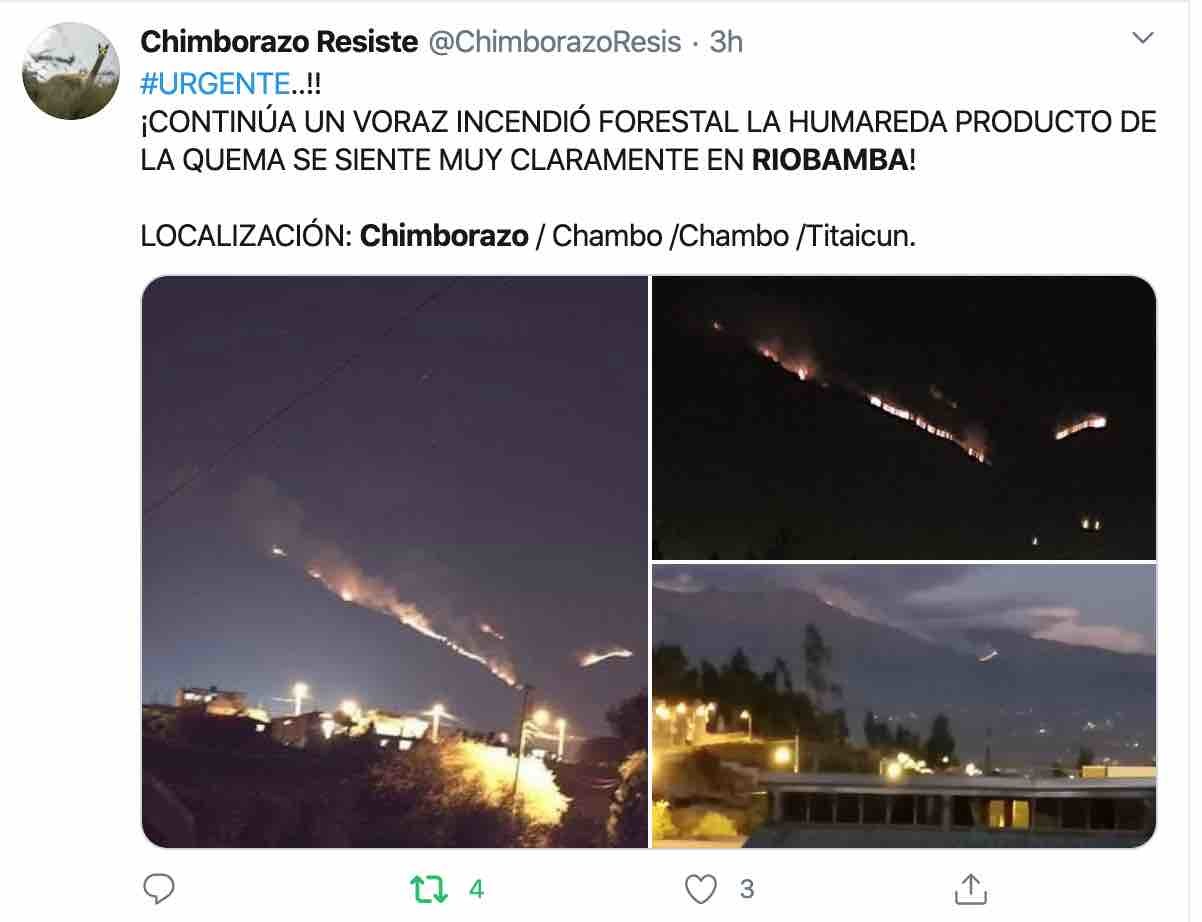Open the top-right dark hillside fire photo
The width and height of the screenshot is (1202, 922).
pyautogui.click(x=904, y=418)
